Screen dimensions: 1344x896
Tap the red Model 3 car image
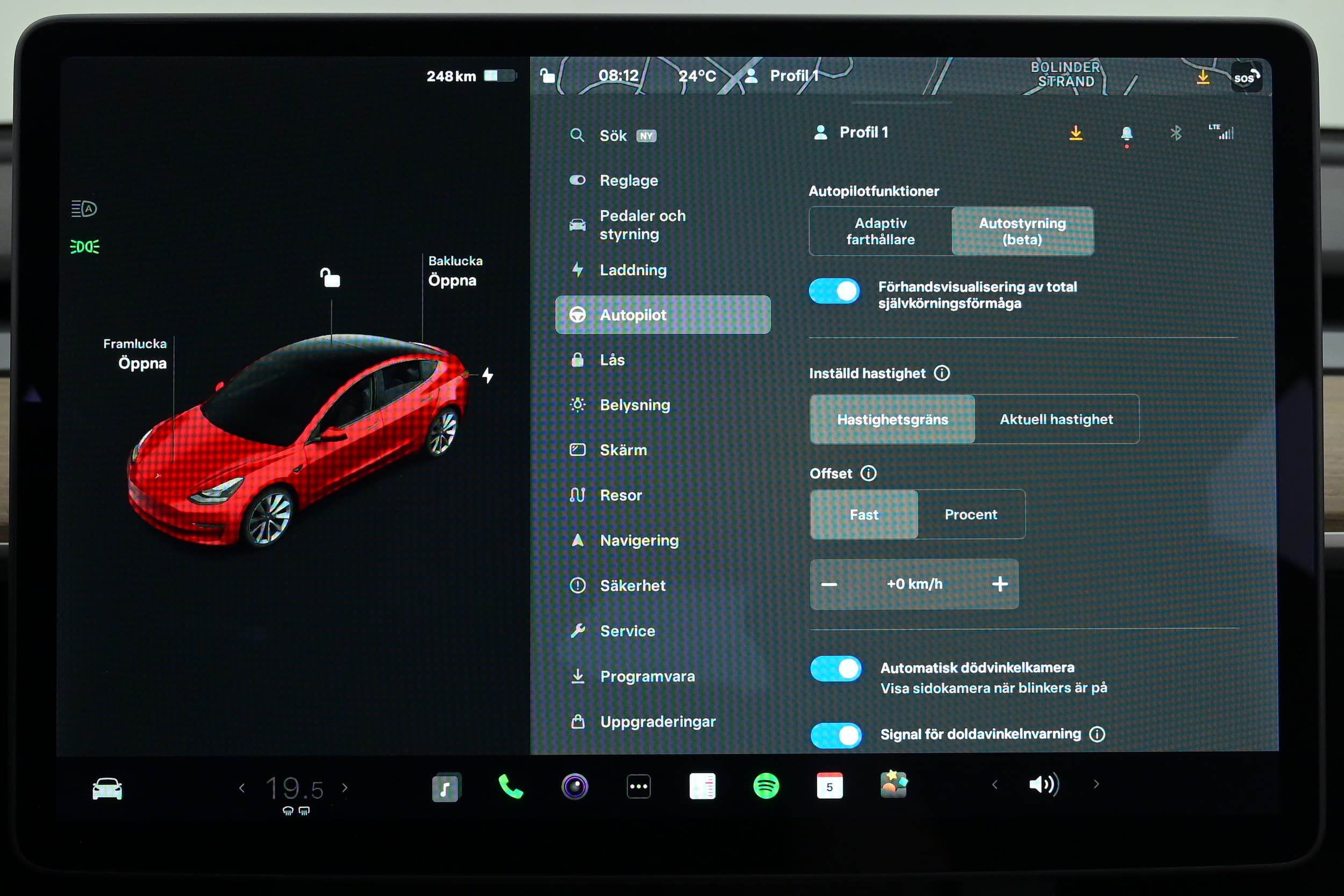tap(297, 440)
